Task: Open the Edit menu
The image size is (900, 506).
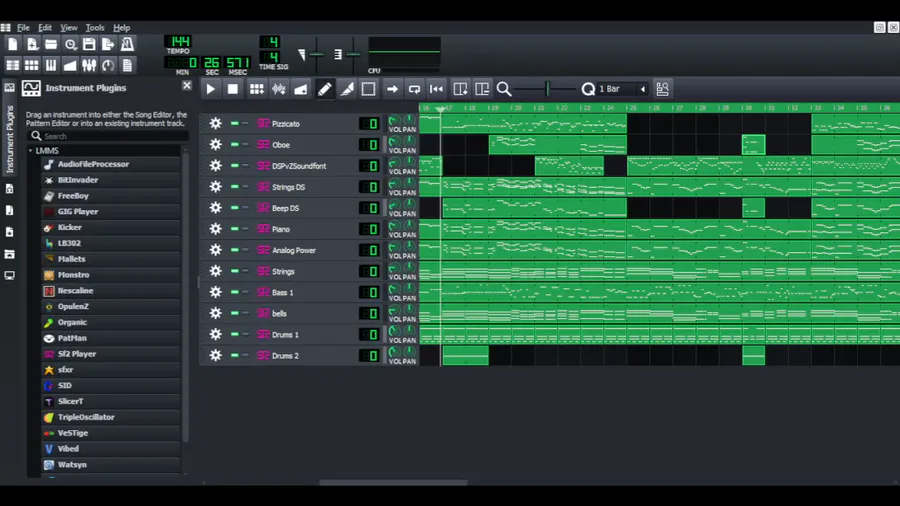Action: pyautogui.click(x=45, y=28)
